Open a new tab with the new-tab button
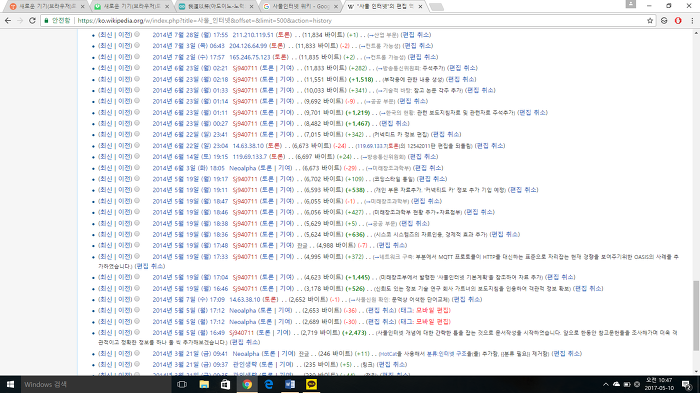The width and height of the screenshot is (700, 393). click(x=436, y=7)
